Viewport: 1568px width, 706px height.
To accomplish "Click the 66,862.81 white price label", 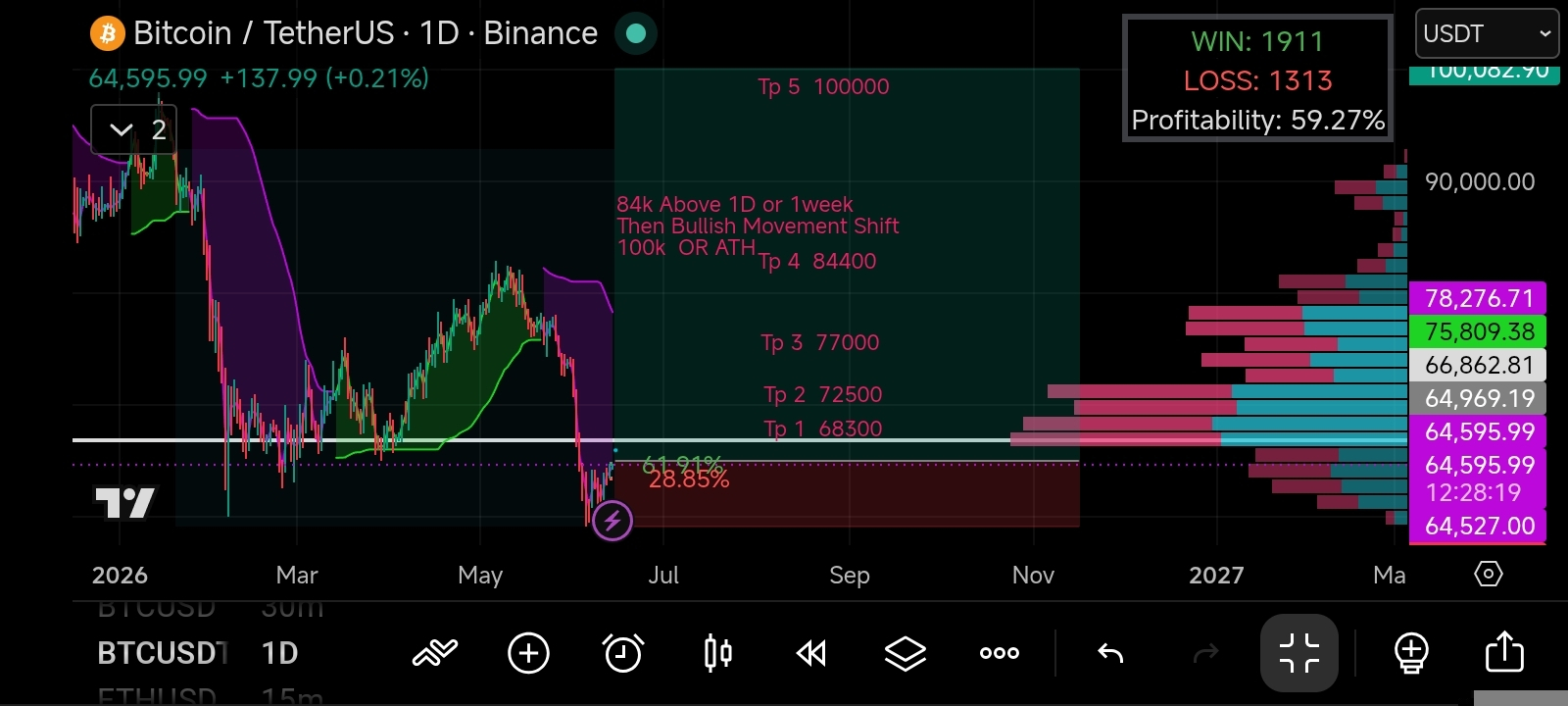I will pyautogui.click(x=1478, y=365).
